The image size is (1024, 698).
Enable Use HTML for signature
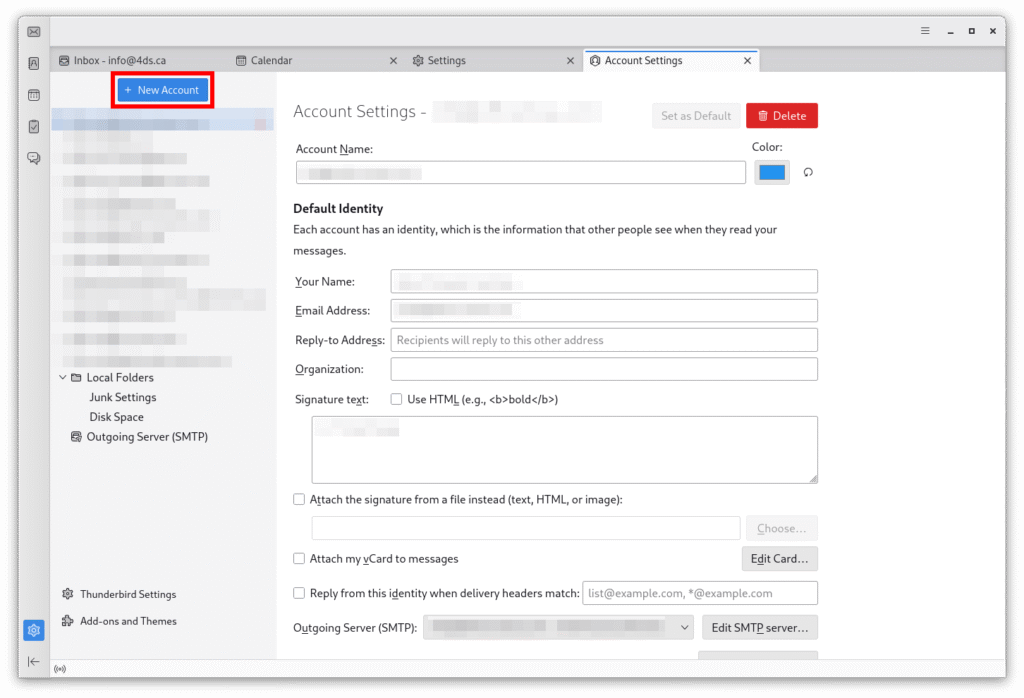click(x=397, y=399)
